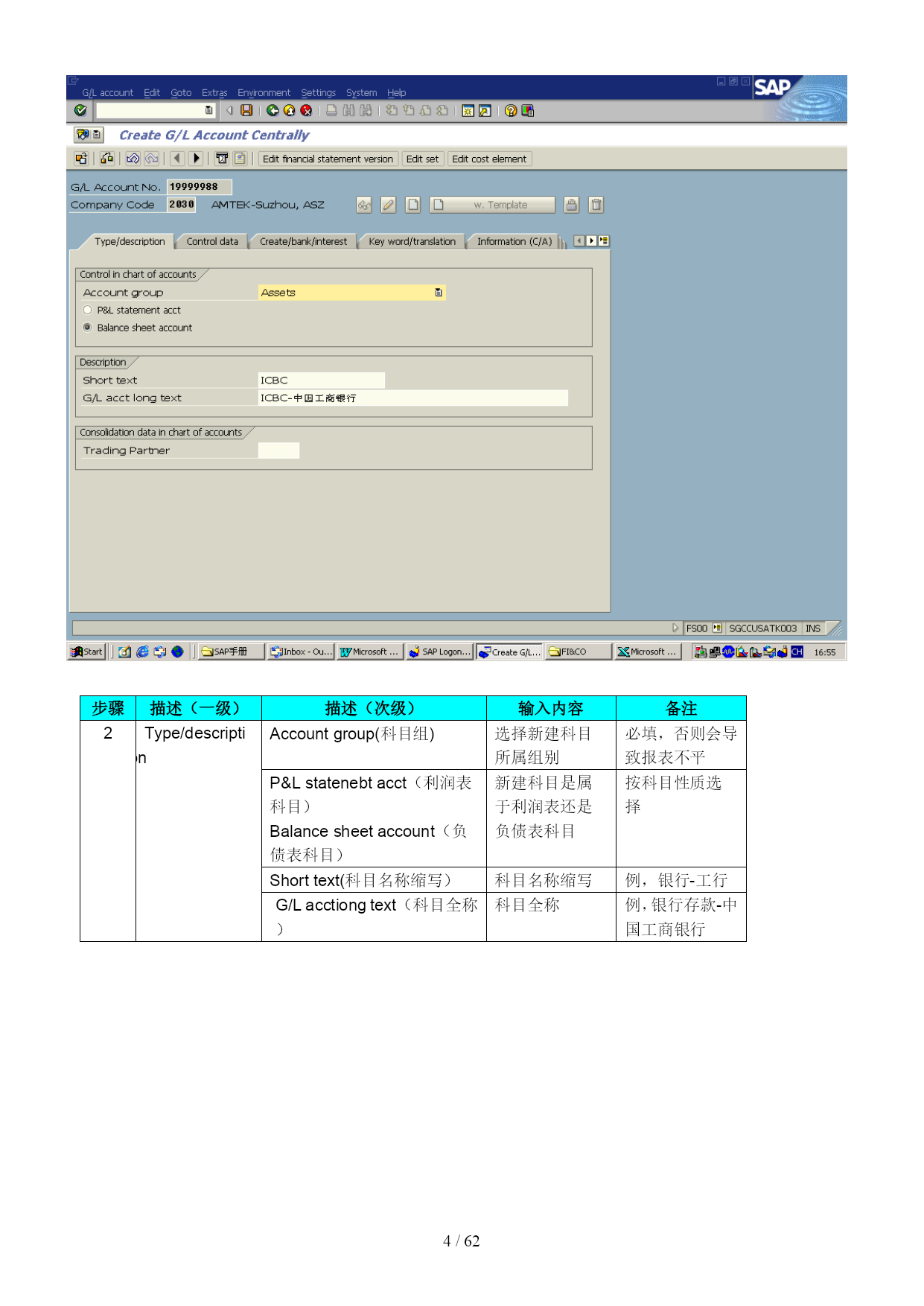Click the green Back arrow icon

[273, 111]
